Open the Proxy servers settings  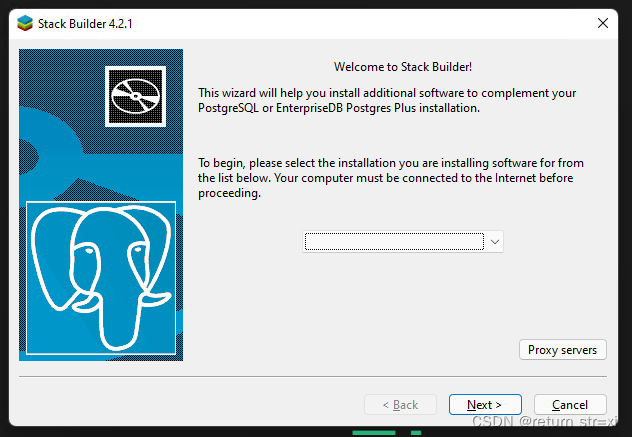[x=562, y=350]
